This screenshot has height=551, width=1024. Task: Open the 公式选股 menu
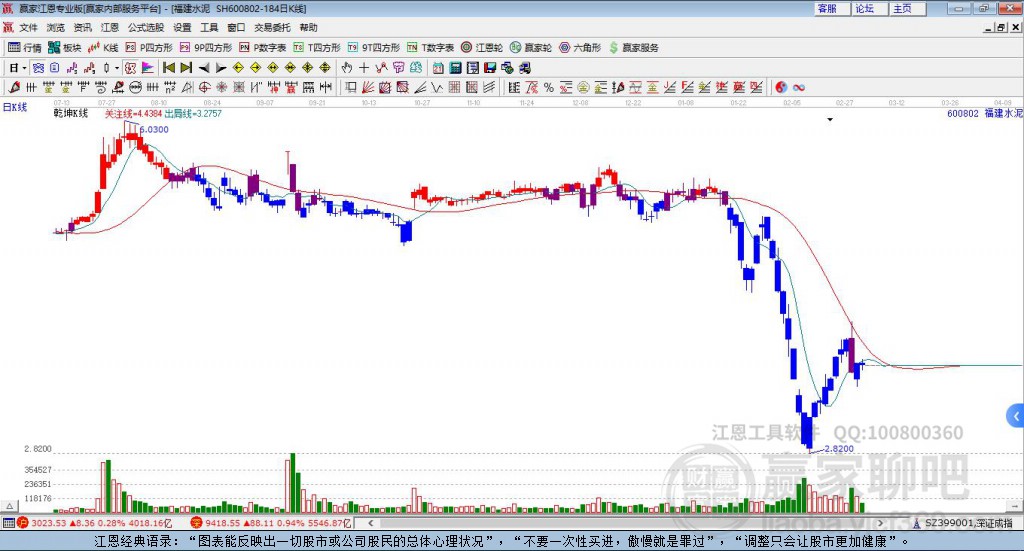(x=146, y=27)
